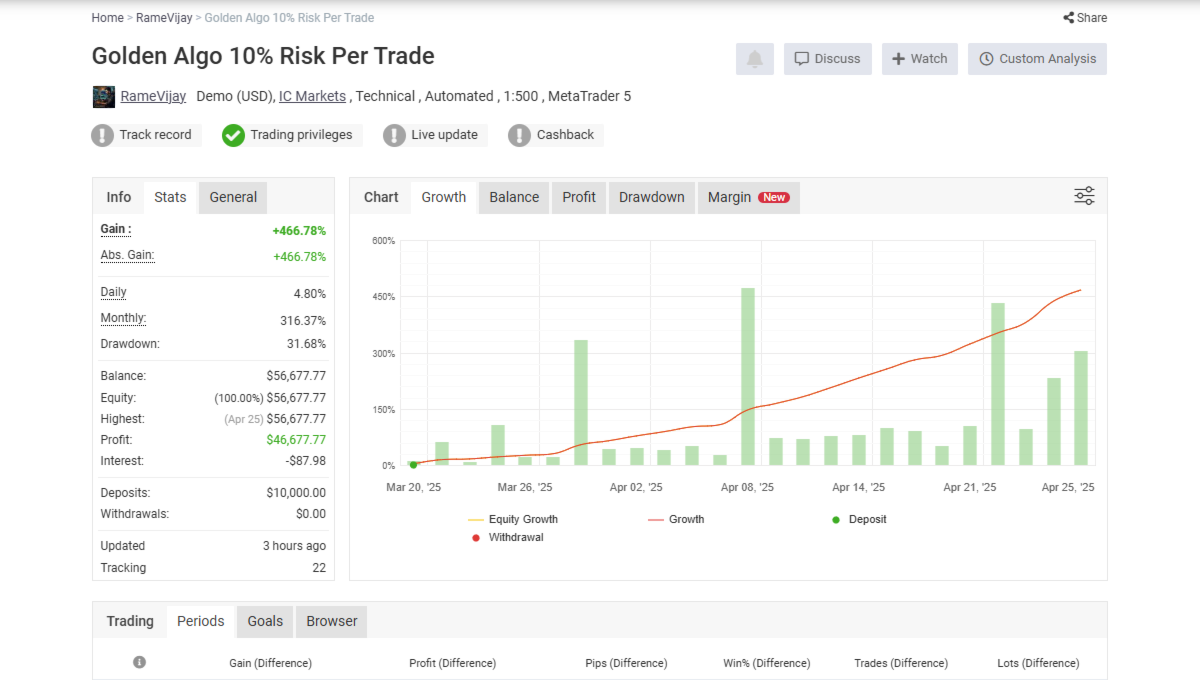The image size is (1200, 680).
Task: Toggle the Equity Growth legend series
Action: tap(512, 519)
